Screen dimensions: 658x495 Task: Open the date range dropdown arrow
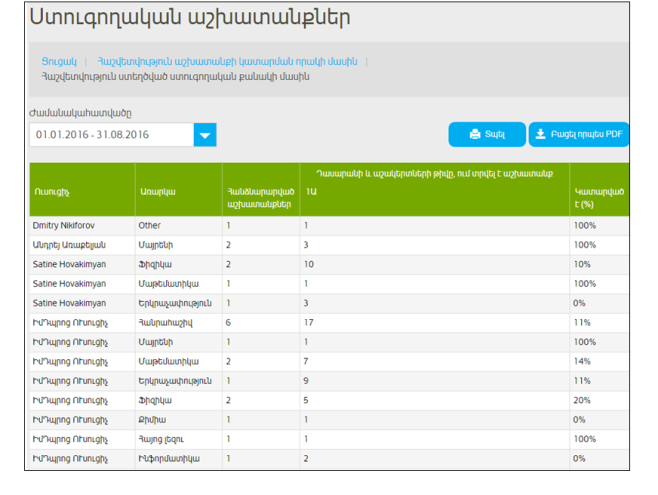[x=205, y=135]
